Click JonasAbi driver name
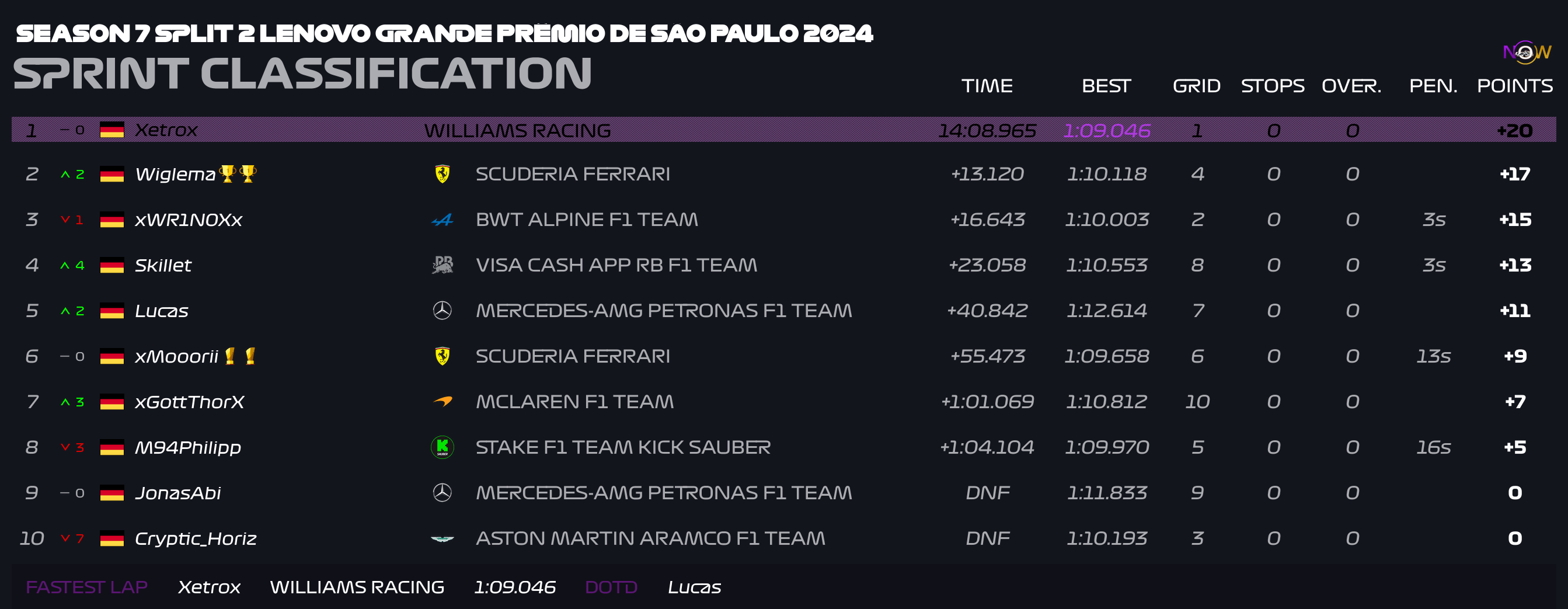The image size is (1568, 609). 177,493
